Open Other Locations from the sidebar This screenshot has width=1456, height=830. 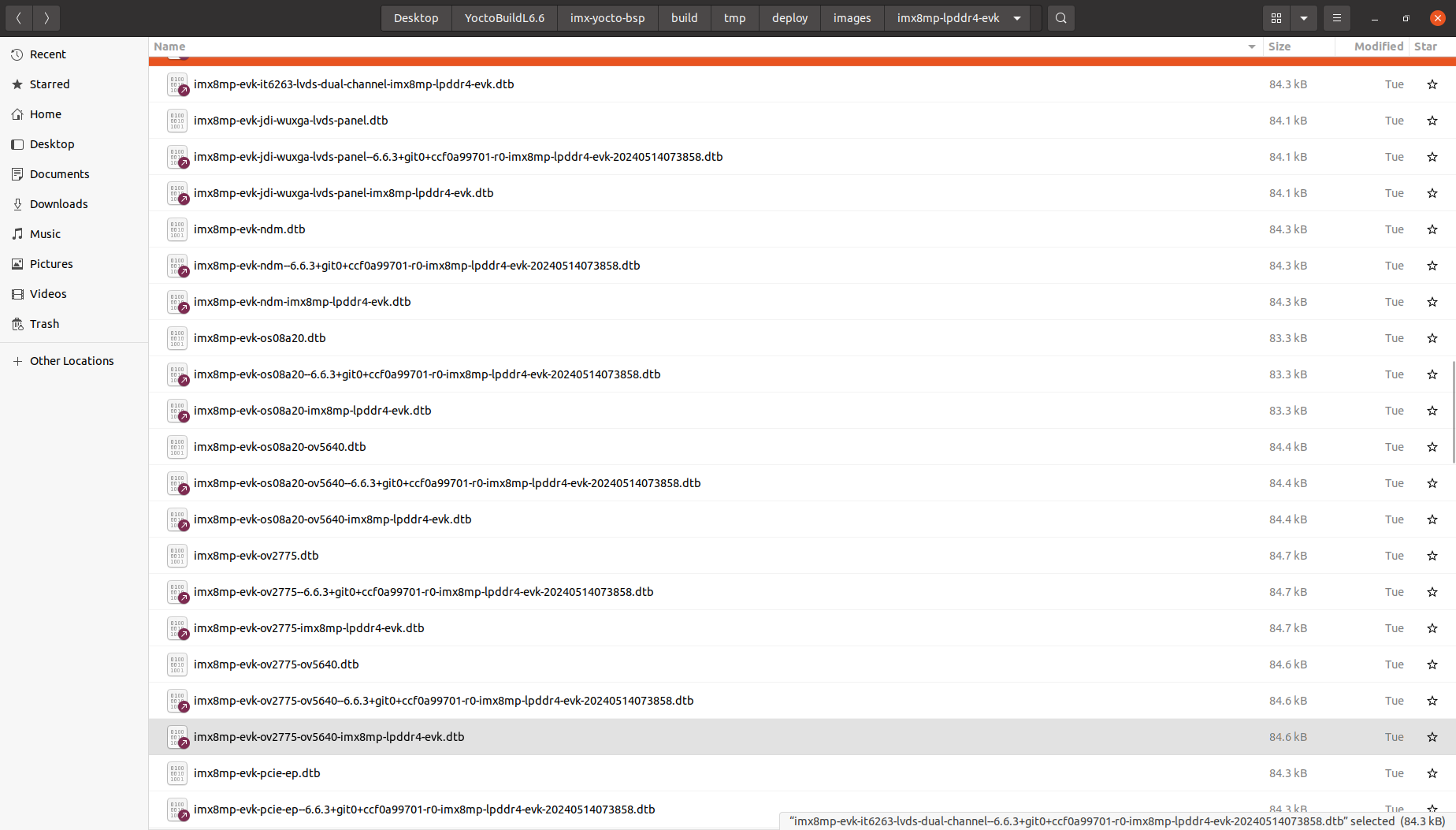pos(72,360)
